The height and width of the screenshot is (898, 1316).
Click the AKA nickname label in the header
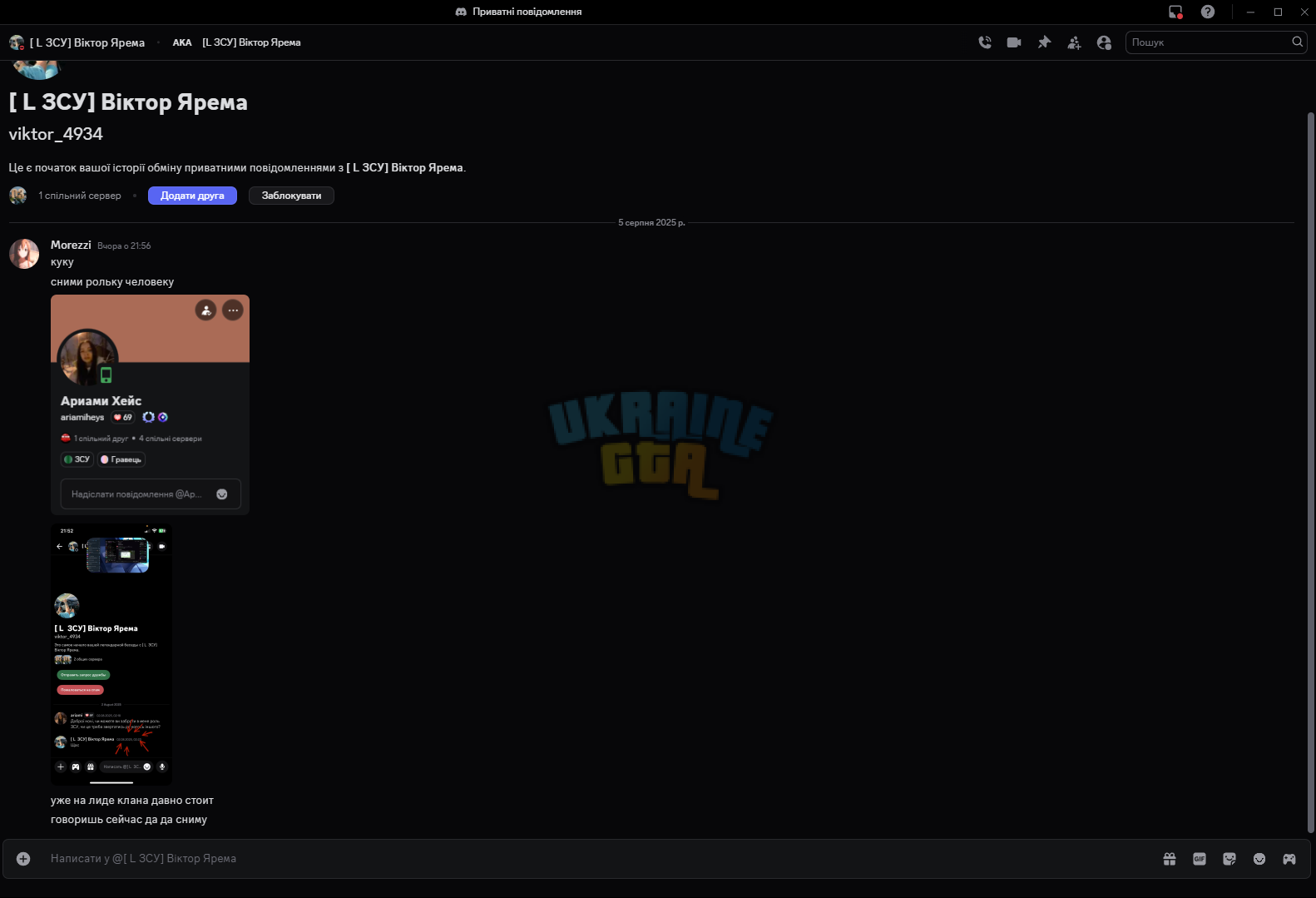click(x=182, y=42)
